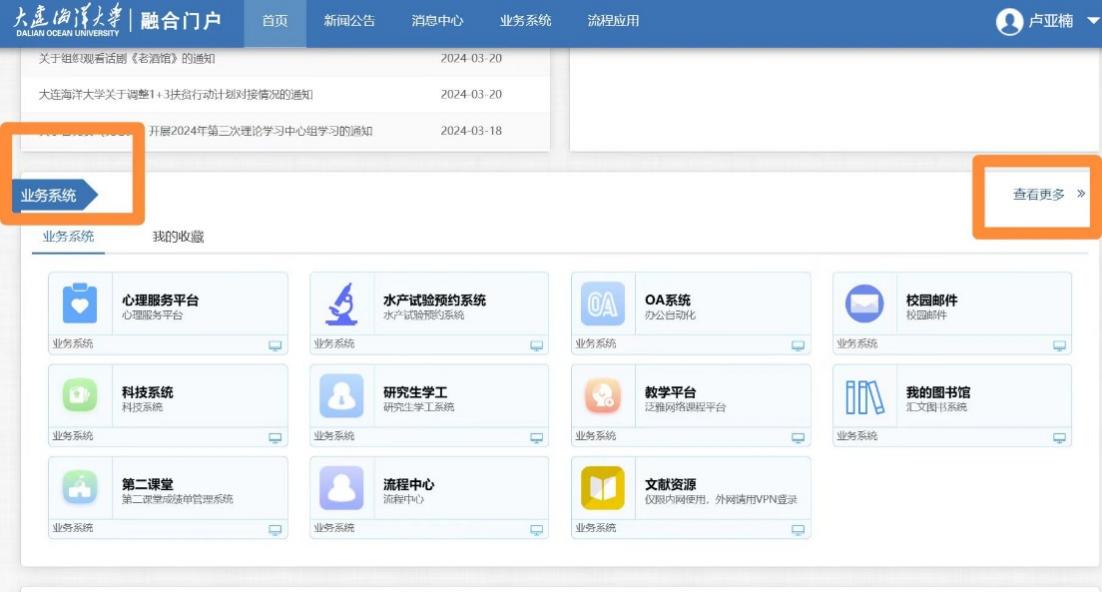This screenshot has height=592, width=1102.
Task: Open the yellow 文献资源 book icon
Action: coord(602,488)
